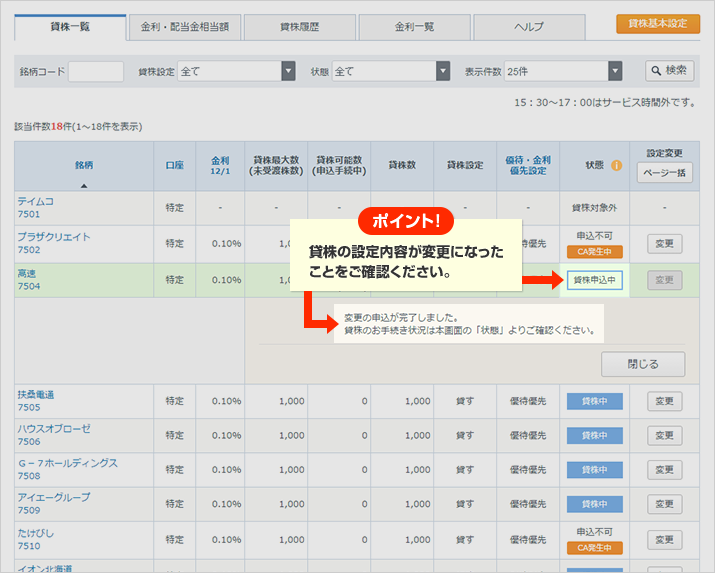Open the ティムコ stock link
715x573 pixels.
(36, 201)
